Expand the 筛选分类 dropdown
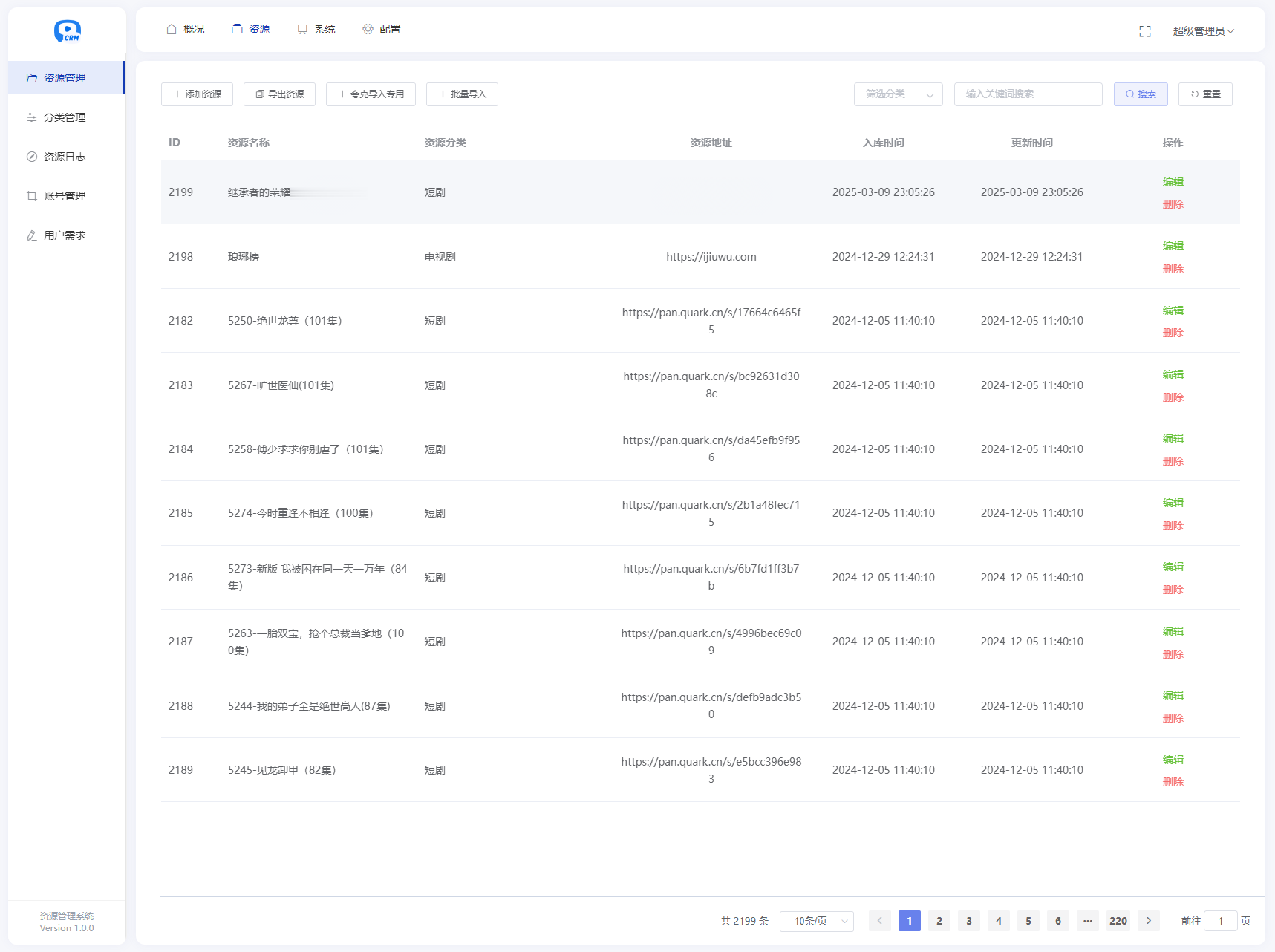1275x952 pixels. [898, 94]
